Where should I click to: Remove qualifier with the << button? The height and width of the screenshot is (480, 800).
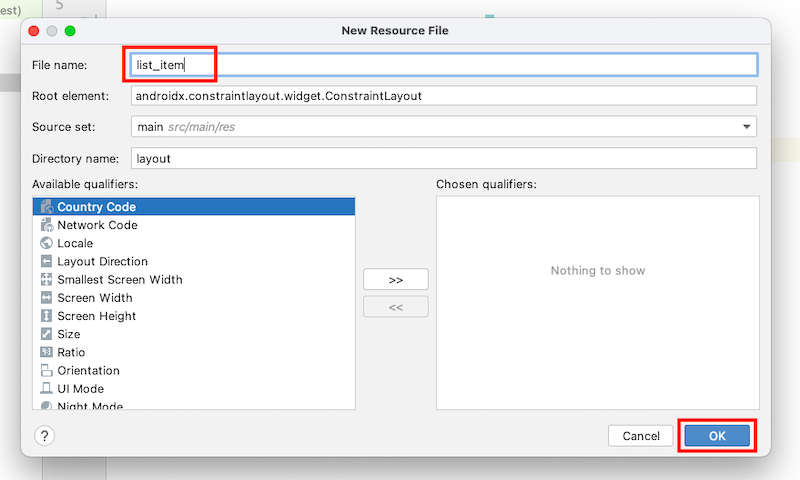point(396,307)
